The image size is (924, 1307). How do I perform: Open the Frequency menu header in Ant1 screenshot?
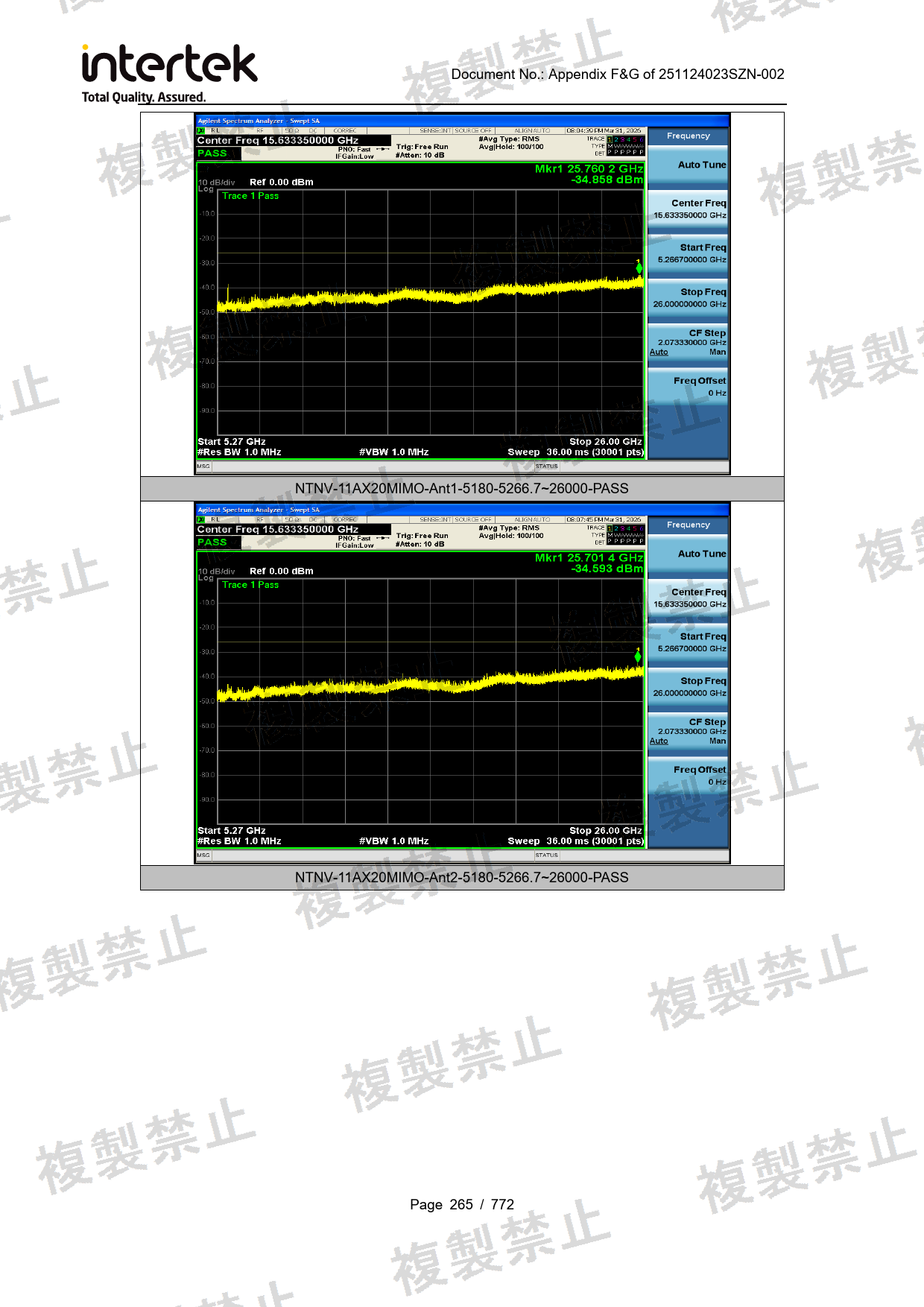pyautogui.click(x=688, y=136)
